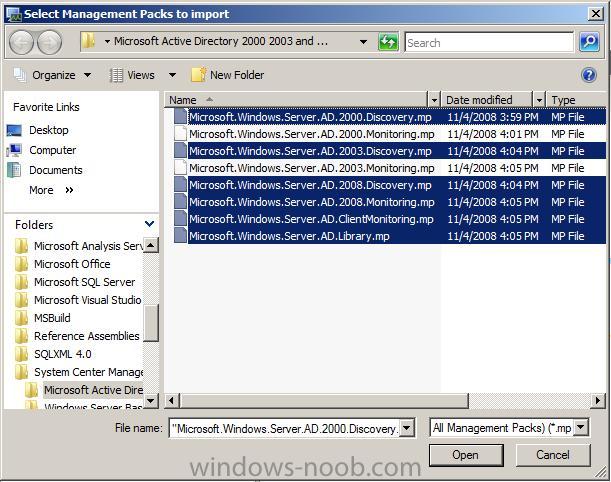Select Microsoft SQL Server folder in tree
Image resolution: width=611 pixels, height=482 pixels.
[x=85, y=282]
